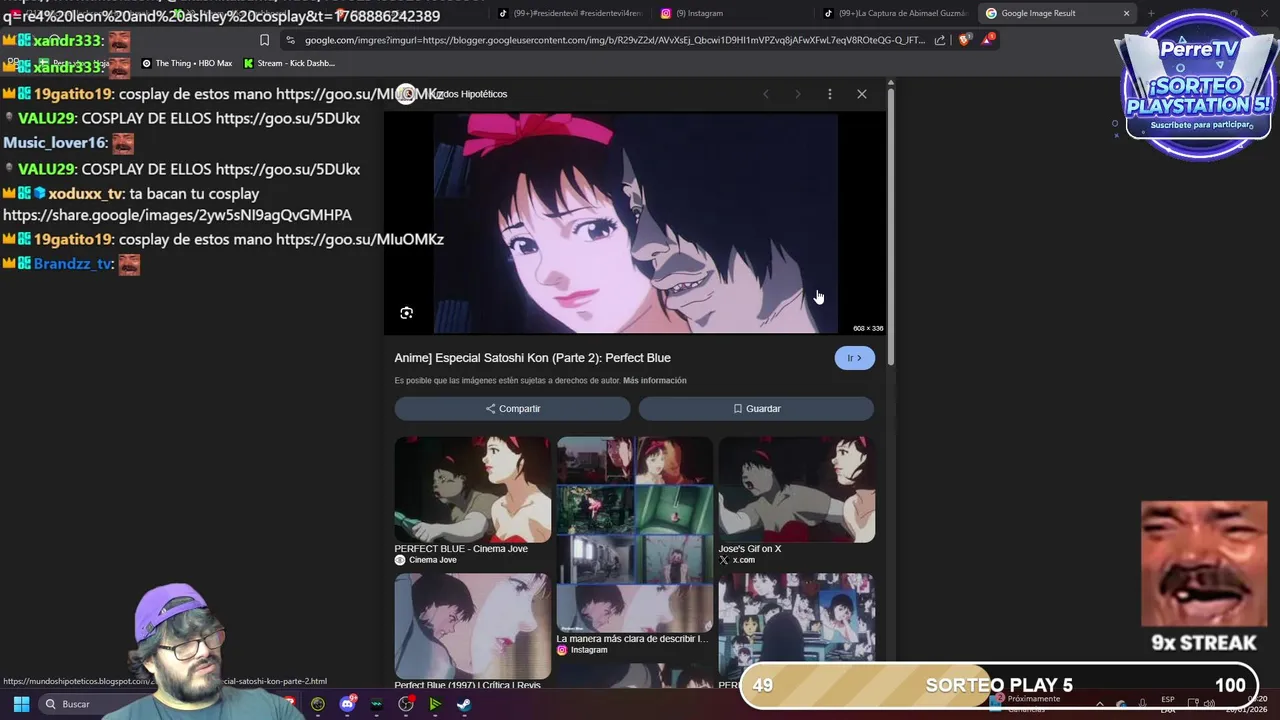The width and height of the screenshot is (1280, 720).
Task: Open the yellow circular app in taskbar
Action: [318, 704]
